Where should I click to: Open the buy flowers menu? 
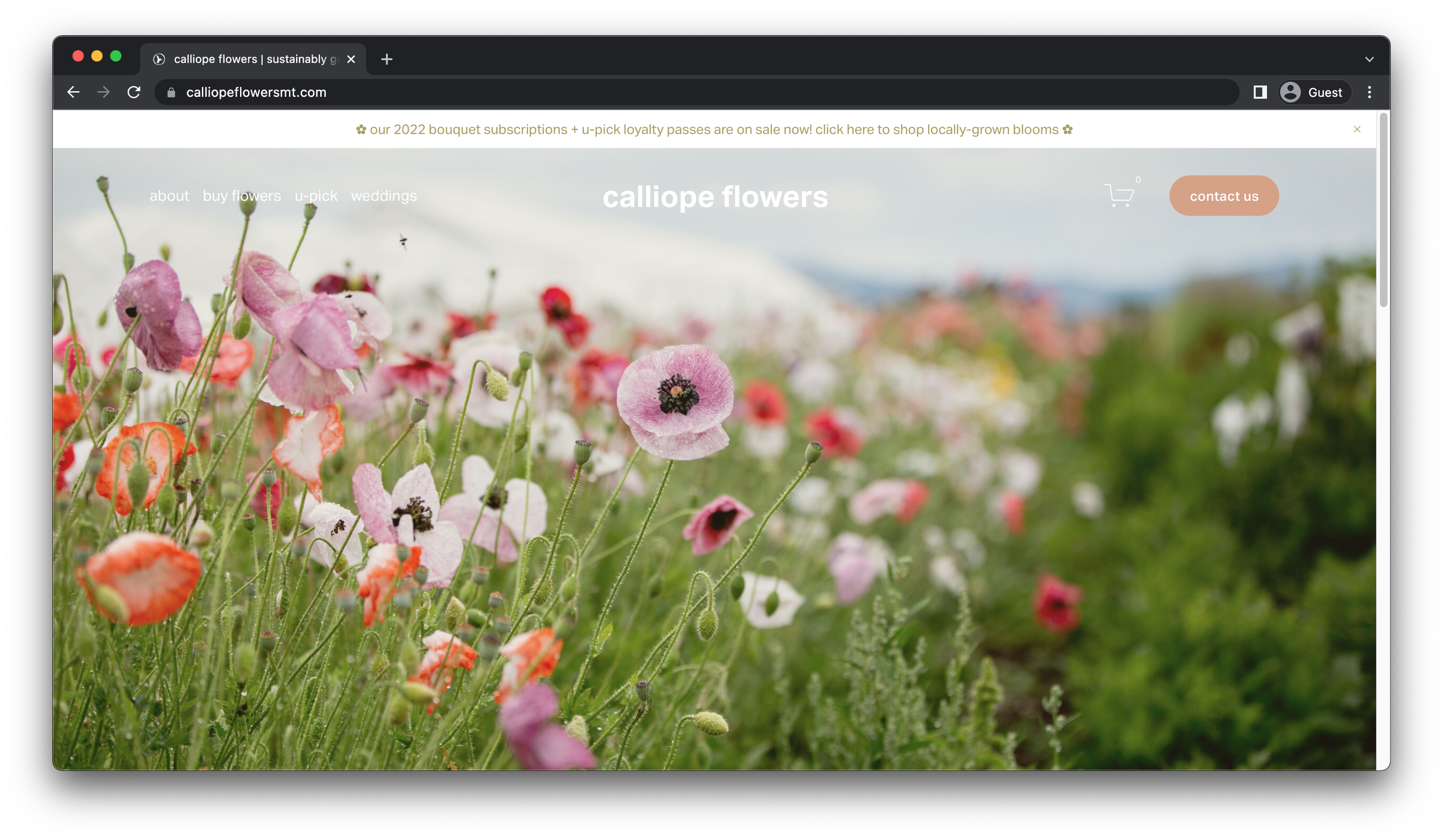coord(242,196)
